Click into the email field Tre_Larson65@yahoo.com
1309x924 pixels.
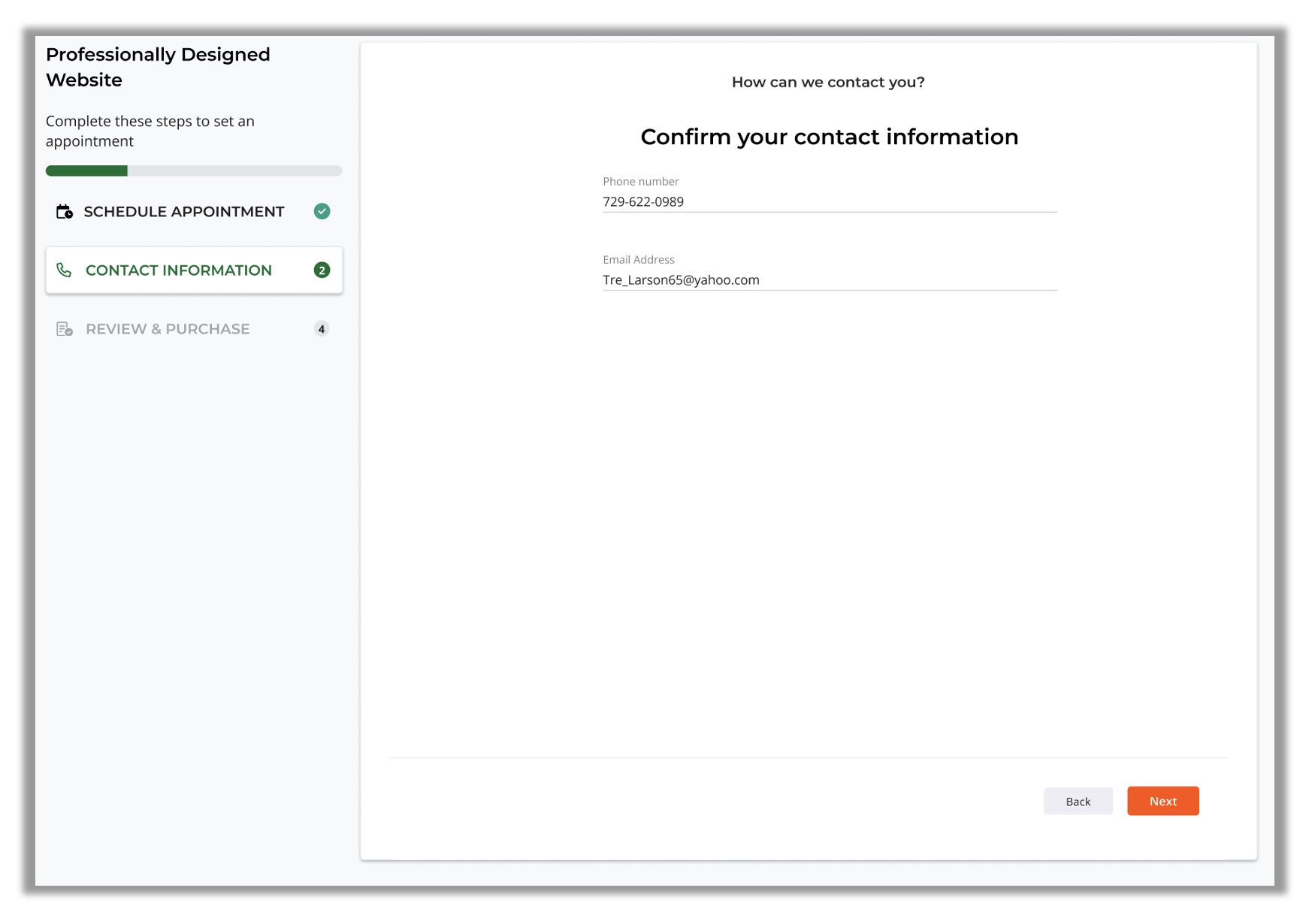(x=829, y=280)
